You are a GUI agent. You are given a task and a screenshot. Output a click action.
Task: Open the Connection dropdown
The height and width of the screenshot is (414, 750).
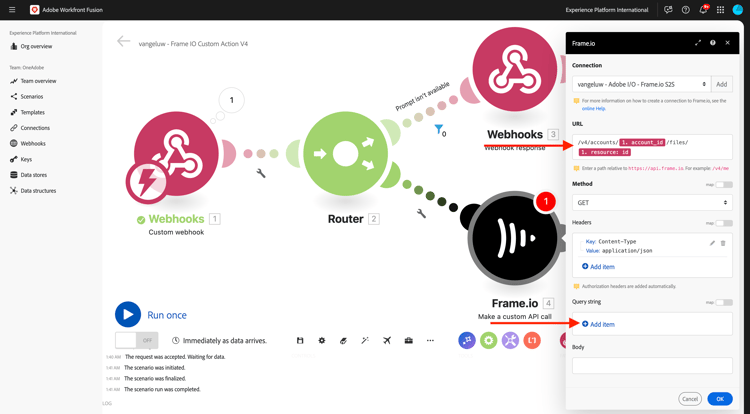pyautogui.click(x=642, y=84)
